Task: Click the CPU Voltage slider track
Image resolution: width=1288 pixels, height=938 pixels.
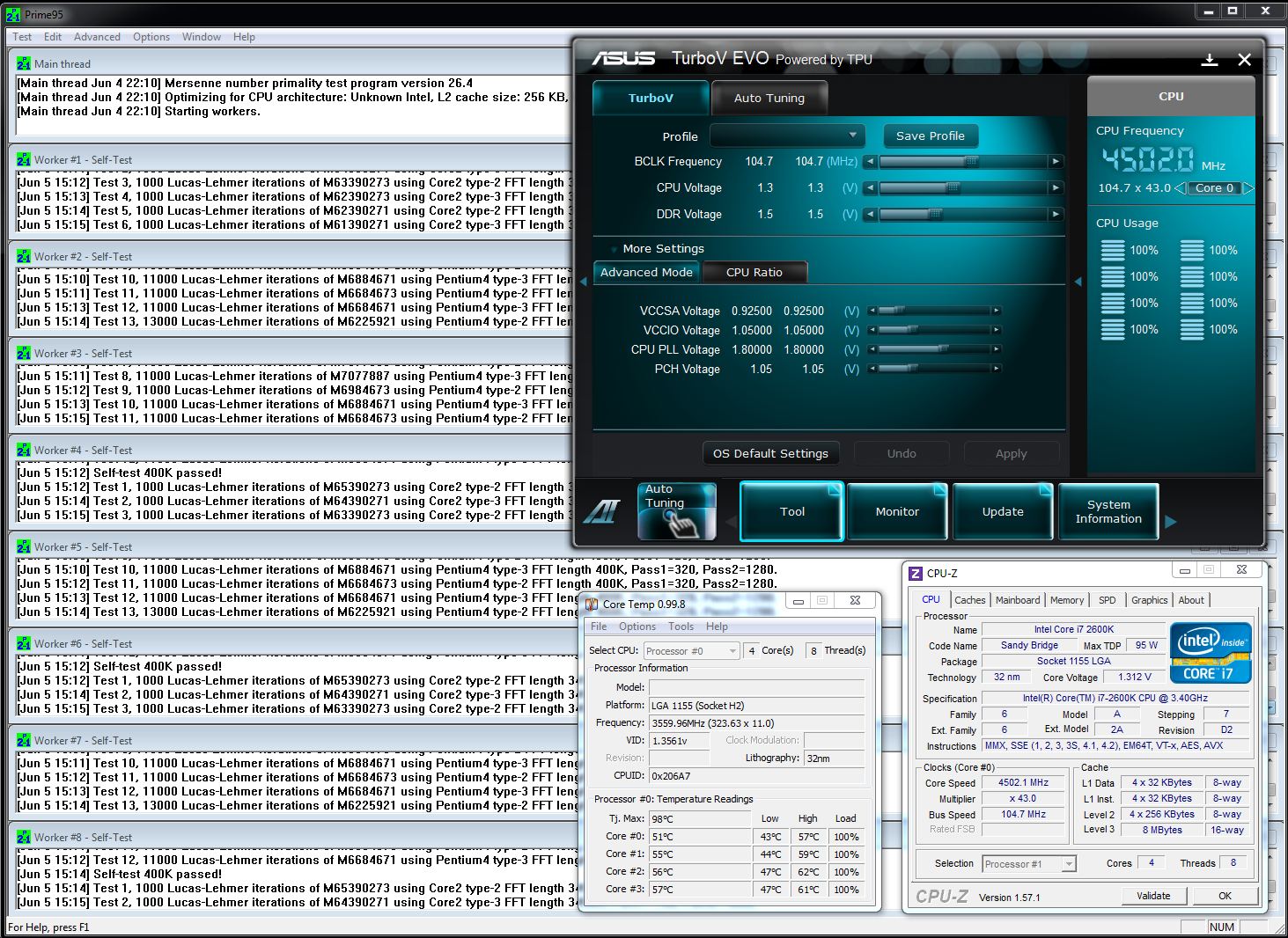Action: pos(963,187)
